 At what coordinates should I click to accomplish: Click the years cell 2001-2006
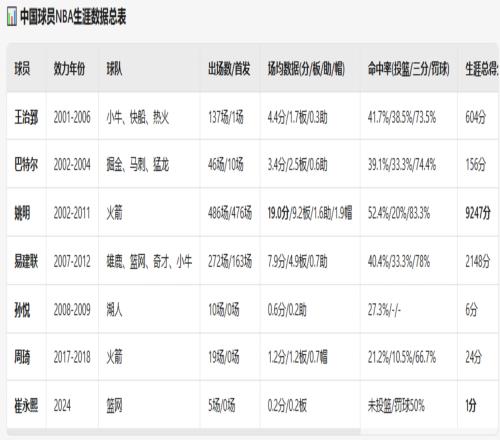(72, 117)
